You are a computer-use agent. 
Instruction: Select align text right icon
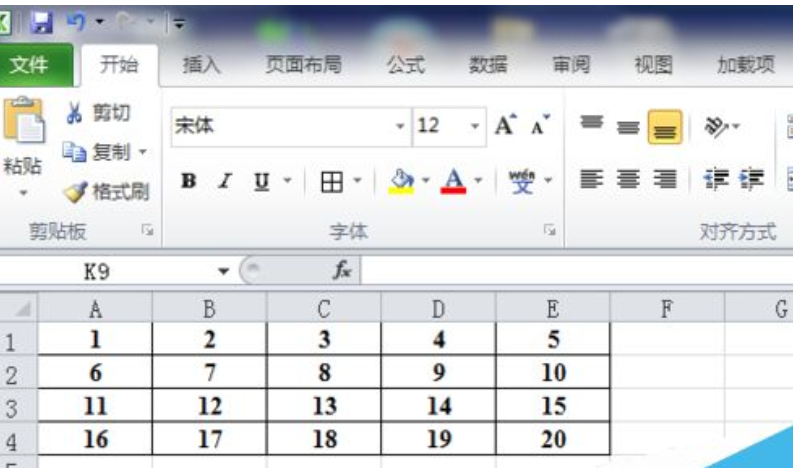665,179
